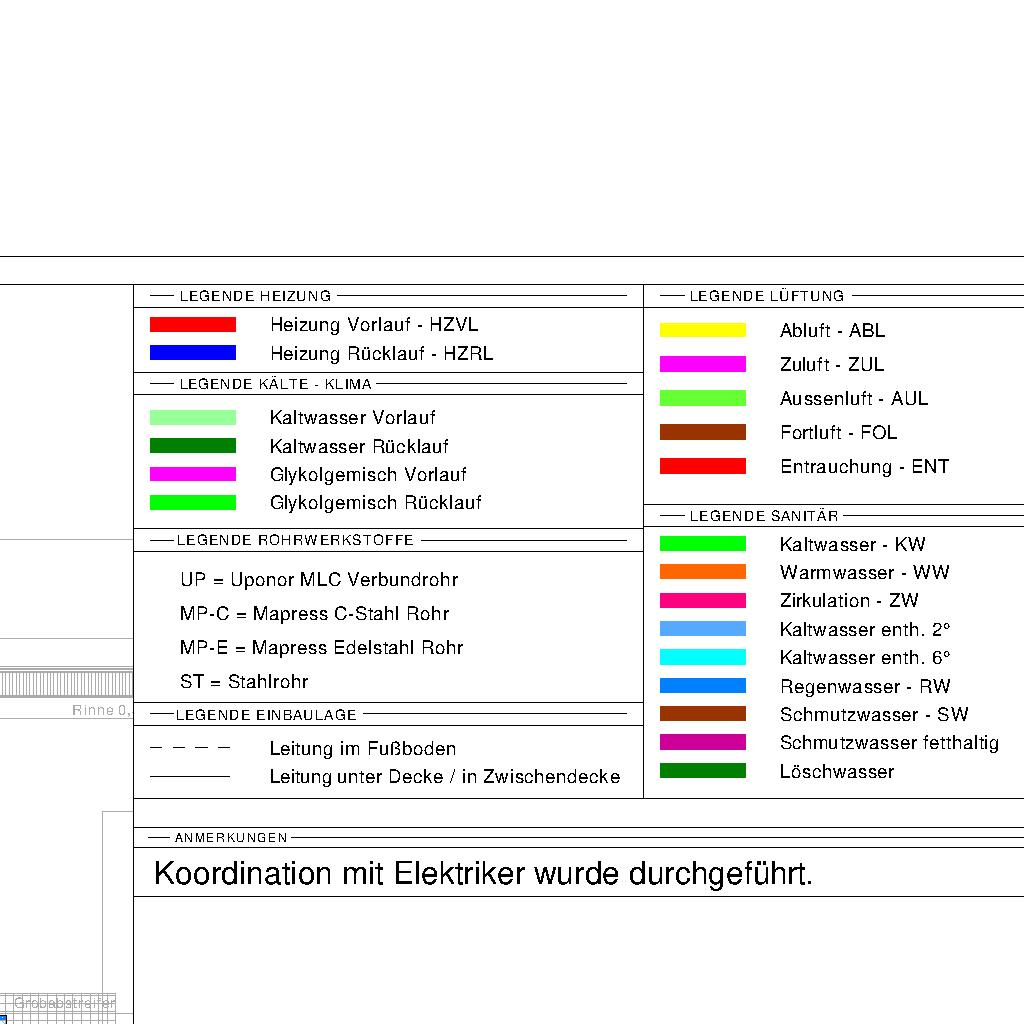
Task: Select the Legende Rohrwerkstoffe heading
Action: (295, 540)
